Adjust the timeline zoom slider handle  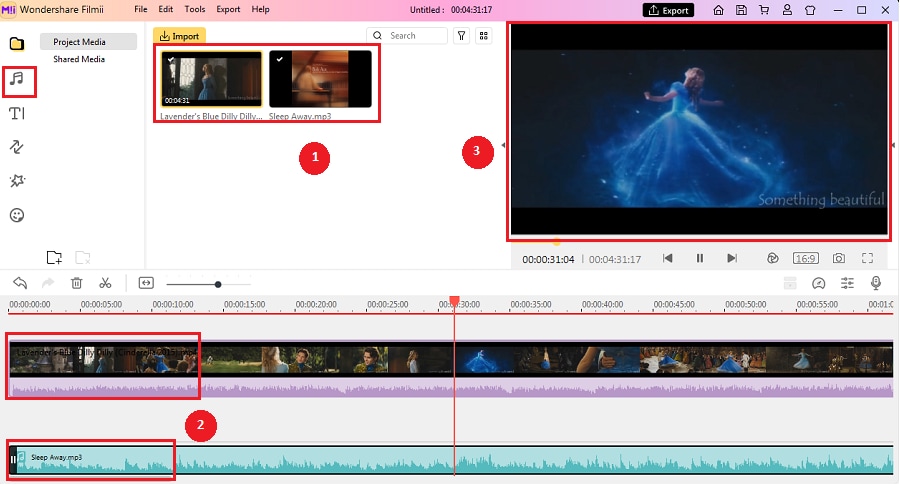(x=218, y=285)
